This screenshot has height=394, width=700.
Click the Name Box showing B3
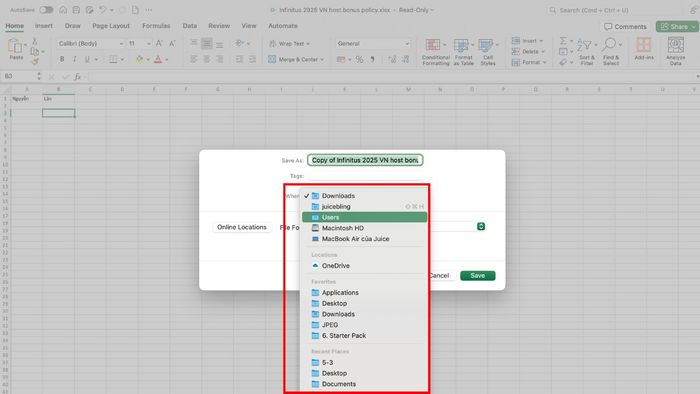coord(19,76)
